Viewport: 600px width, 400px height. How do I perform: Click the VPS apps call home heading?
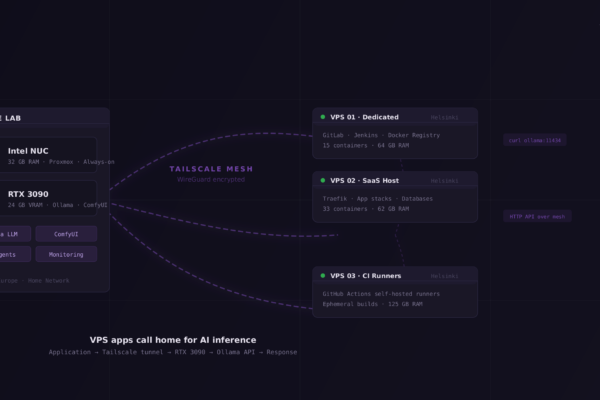pos(173,340)
